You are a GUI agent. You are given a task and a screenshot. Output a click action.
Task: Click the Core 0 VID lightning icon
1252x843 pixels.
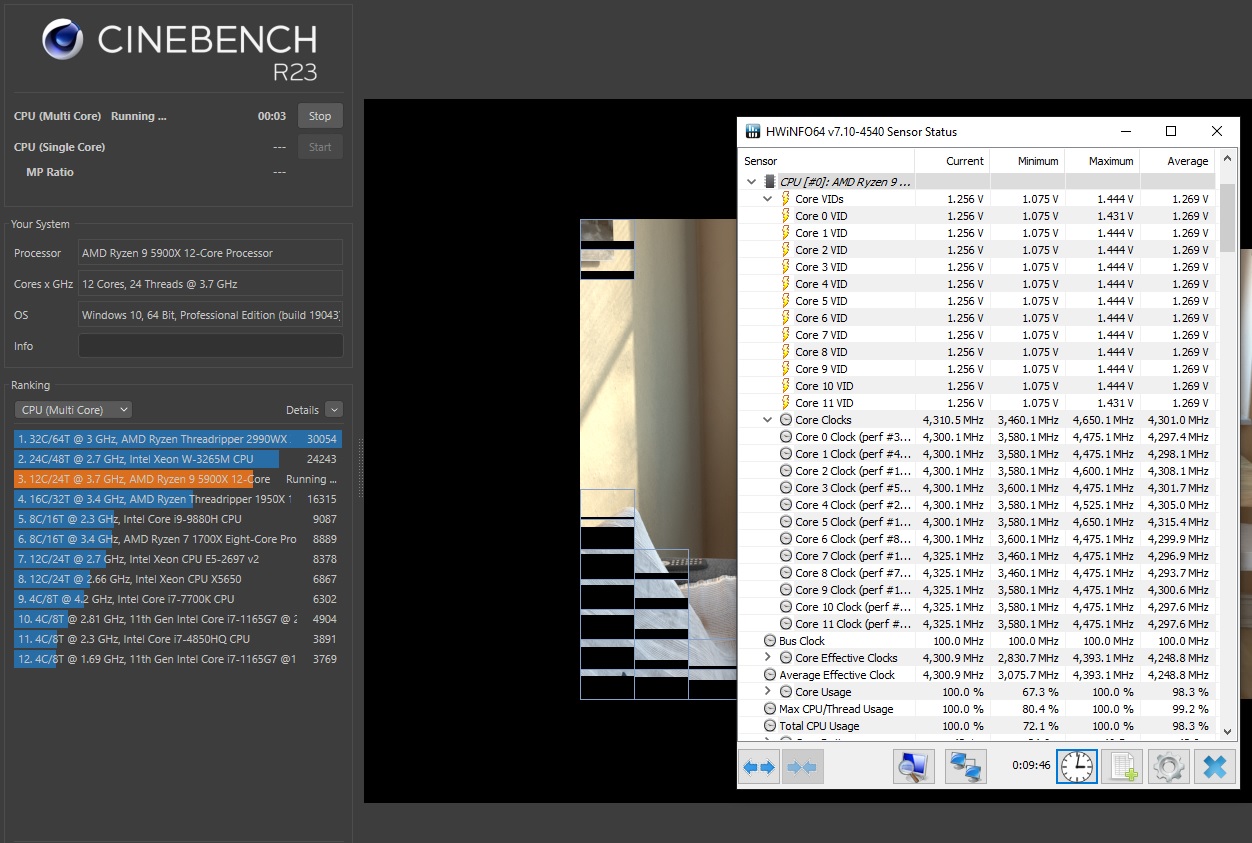[786, 216]
